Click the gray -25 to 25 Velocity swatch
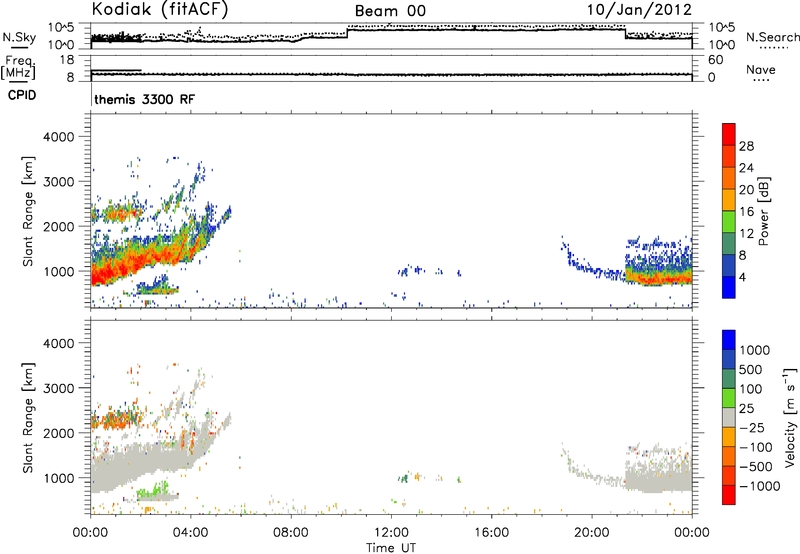Viewport: 800px width, 554px height. click(729, 417)
